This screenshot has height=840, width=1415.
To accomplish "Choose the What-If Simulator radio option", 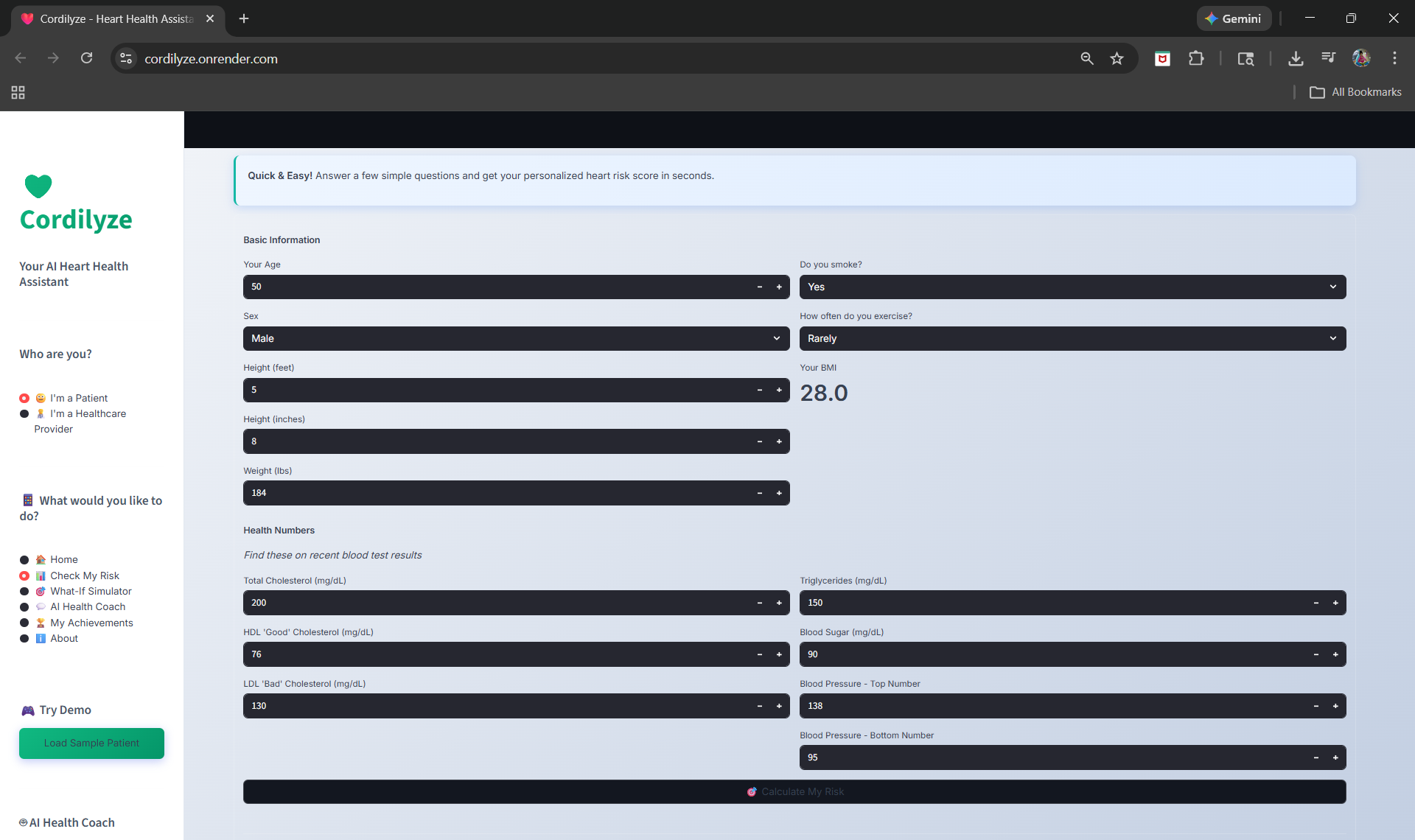I will (24, 592).
